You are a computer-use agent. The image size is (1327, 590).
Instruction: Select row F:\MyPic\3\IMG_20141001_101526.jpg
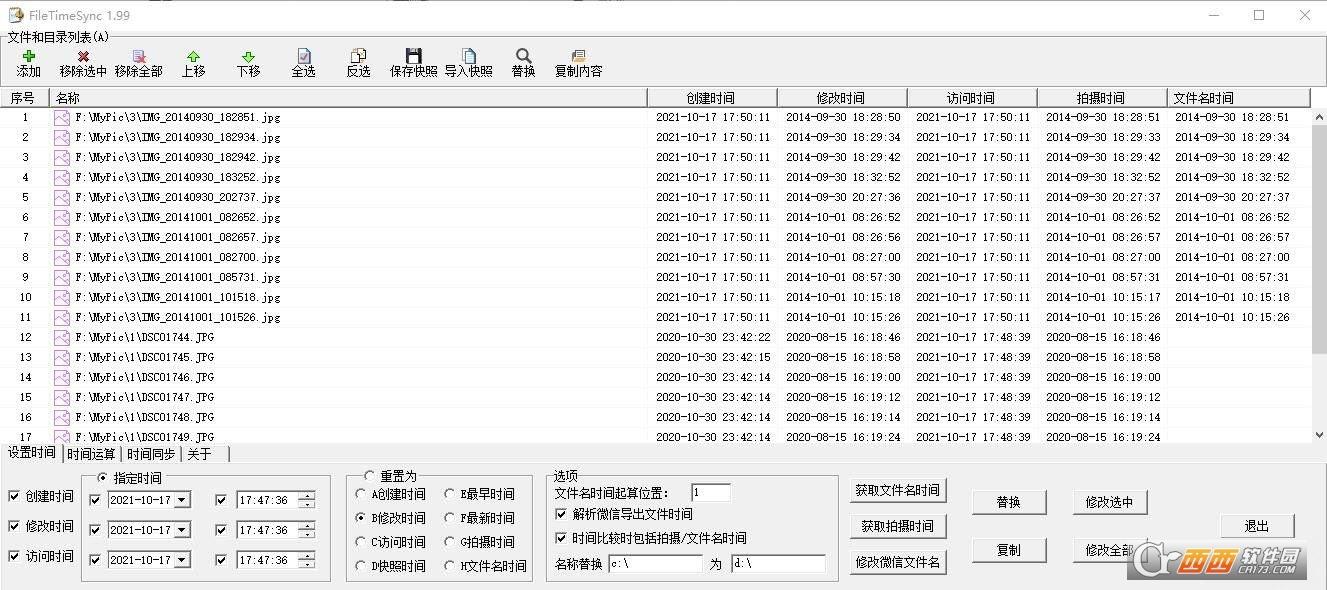tap(655, 317)
